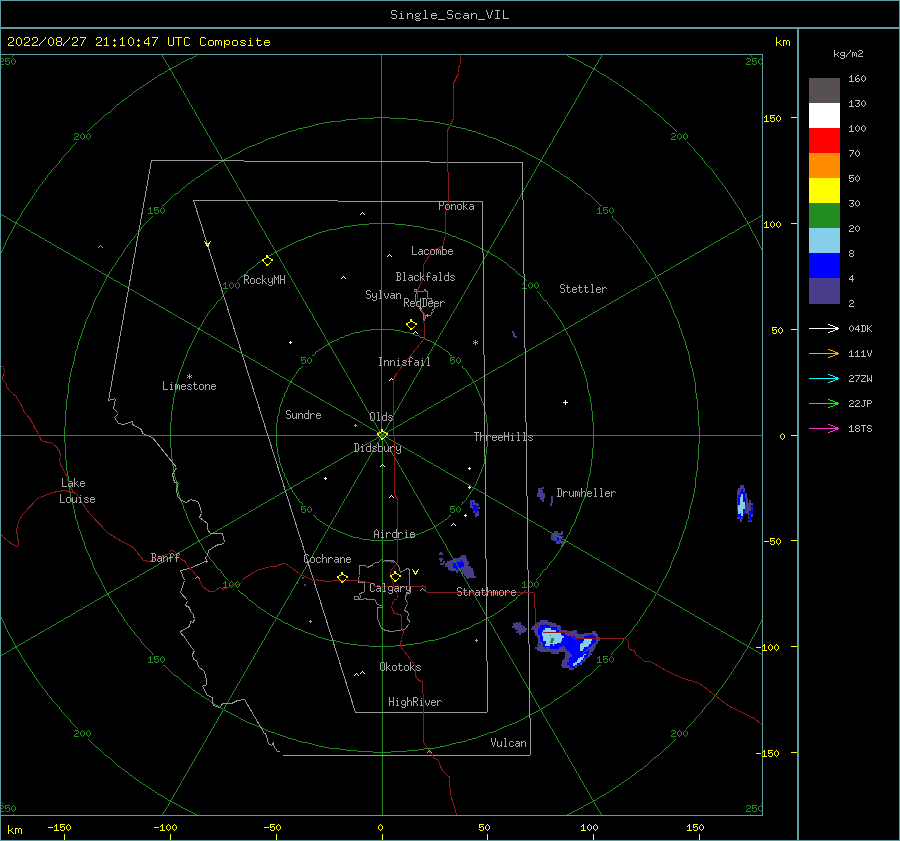
Task: Click the 2022/08/27 21:10:47 UTC Composite timestamp
Action: click(138, 42)
